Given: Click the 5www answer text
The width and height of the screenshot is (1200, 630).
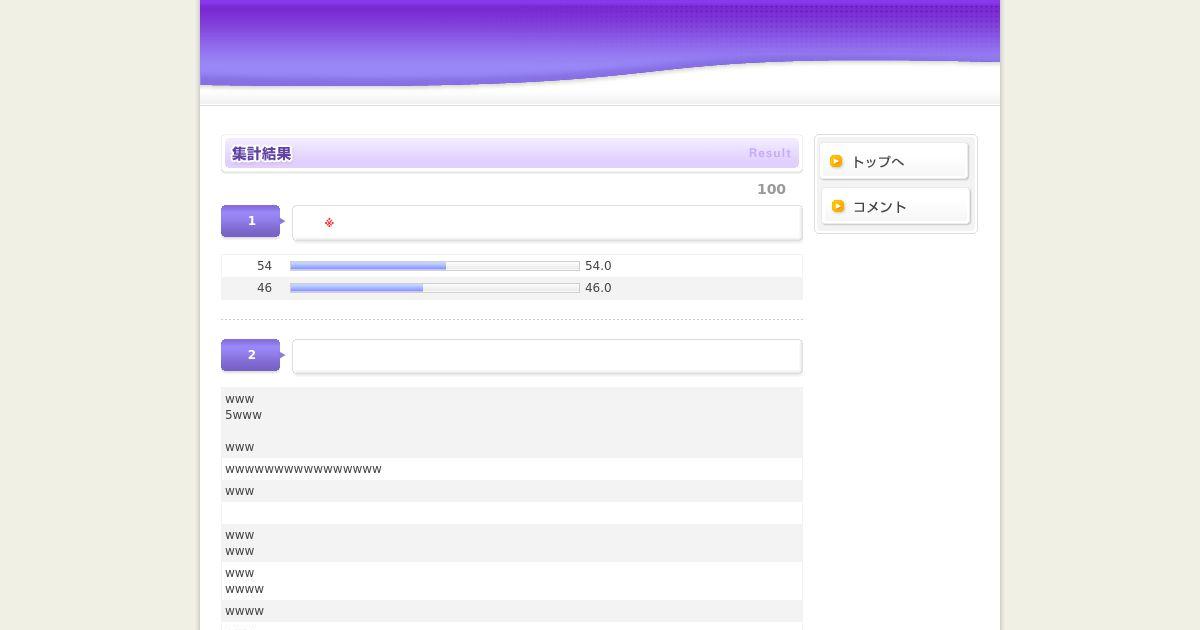Looking at the screenshot, I should [243, 415].
